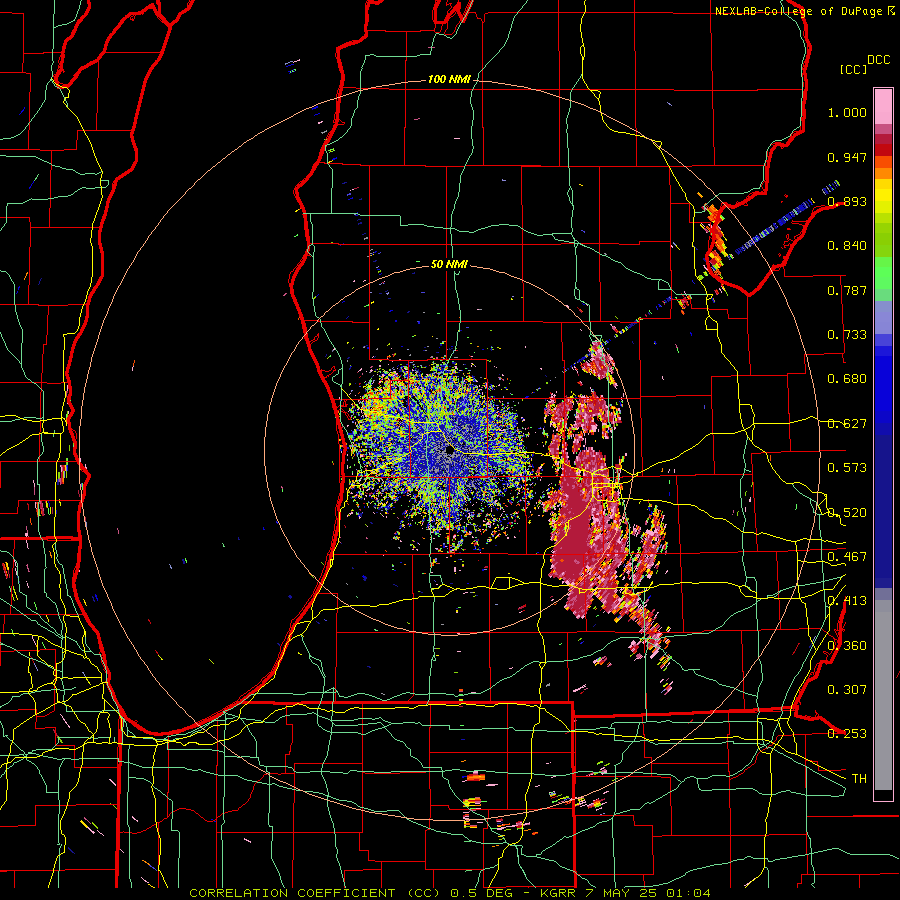Click the KGRR radar site center dot
Viewport: 900px width, 900px height.
point(449,450)
